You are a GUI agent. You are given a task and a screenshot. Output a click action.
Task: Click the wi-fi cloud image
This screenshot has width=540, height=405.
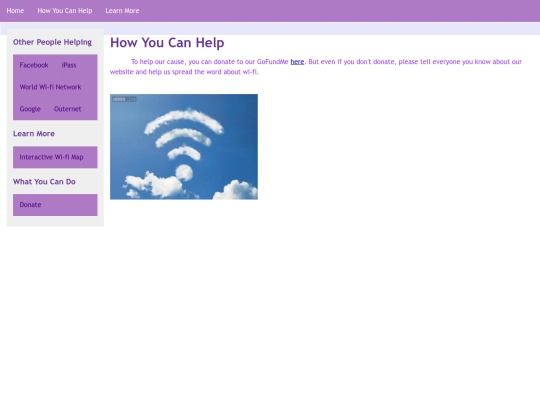tap(184, 147)
